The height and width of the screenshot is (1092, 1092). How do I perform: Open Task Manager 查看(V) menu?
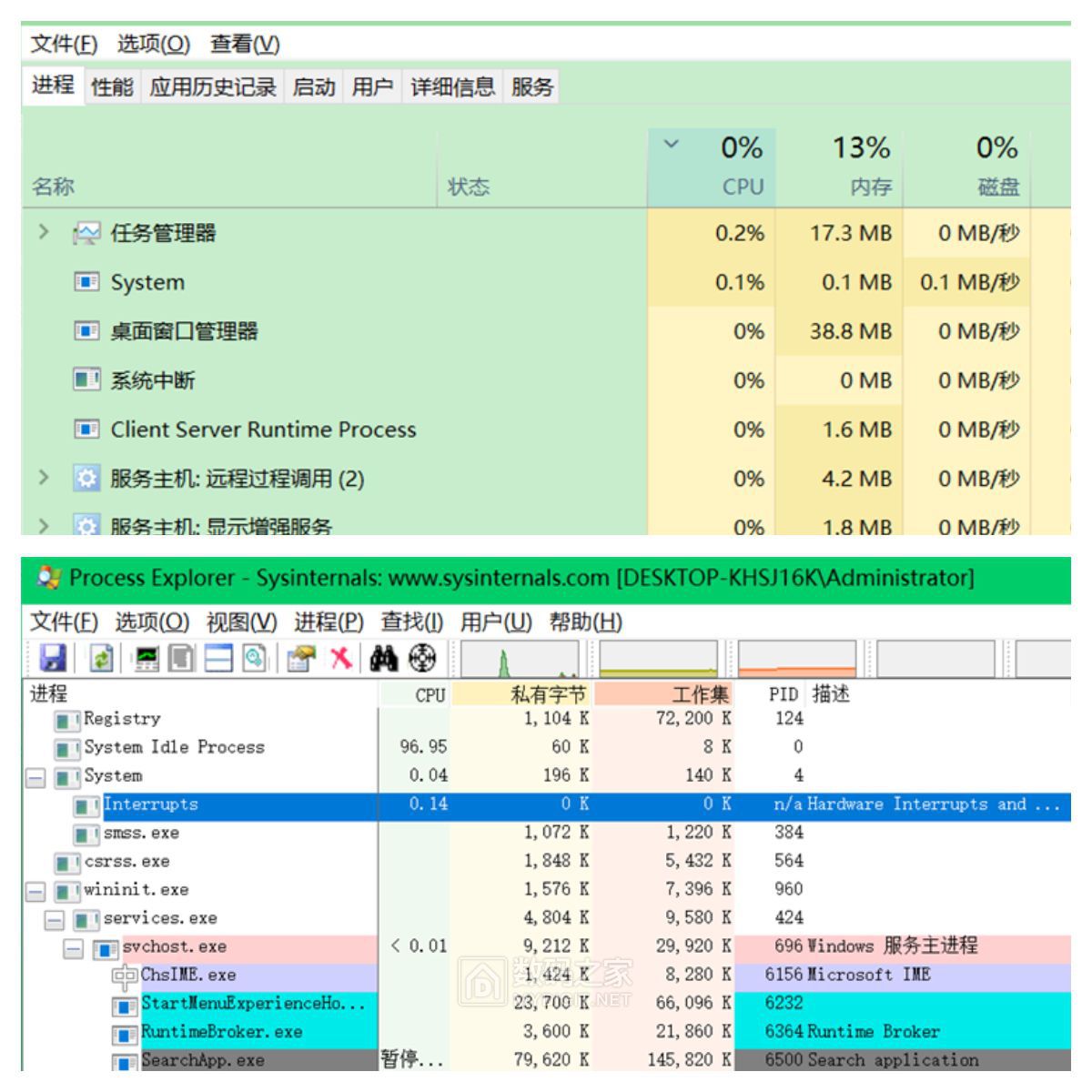pyautogui.click(x=246, y=44)
